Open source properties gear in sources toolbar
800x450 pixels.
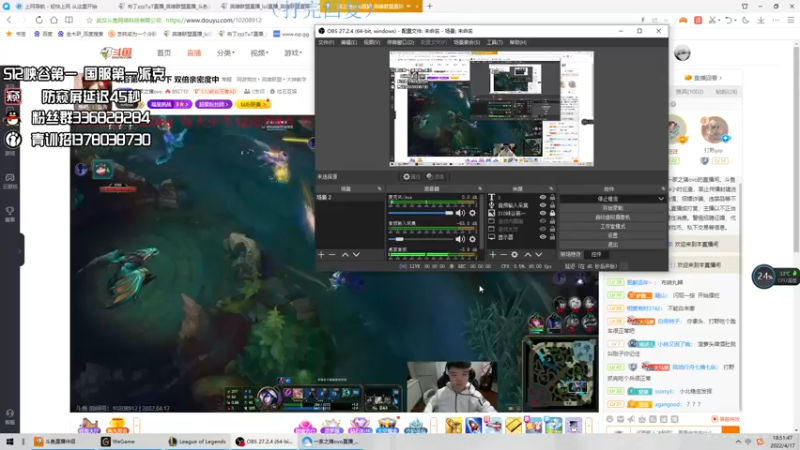click(x=515, y=254)
